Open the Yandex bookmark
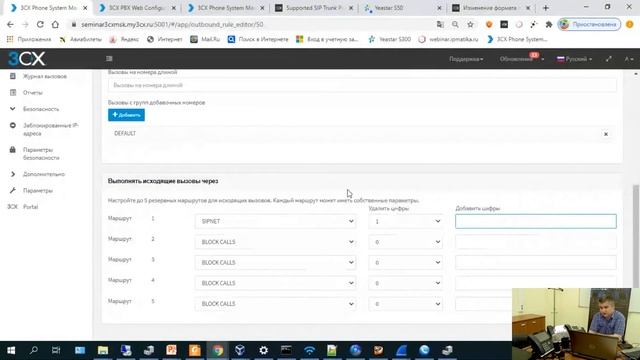This screenshot has width=640, height=360. (124, 40)
